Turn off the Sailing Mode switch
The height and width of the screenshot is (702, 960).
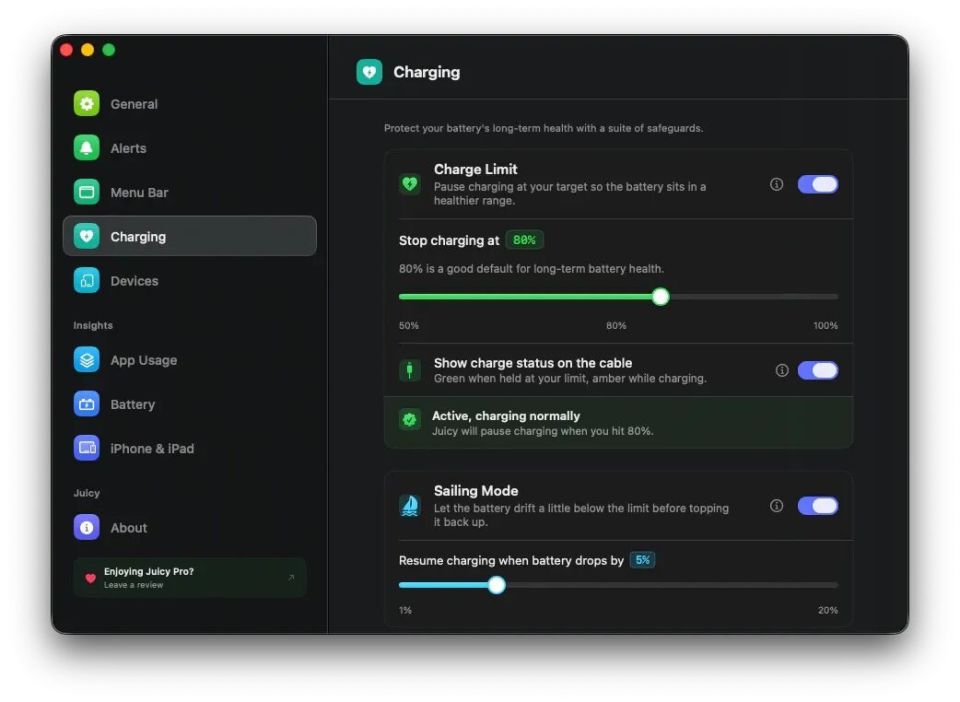817,506
